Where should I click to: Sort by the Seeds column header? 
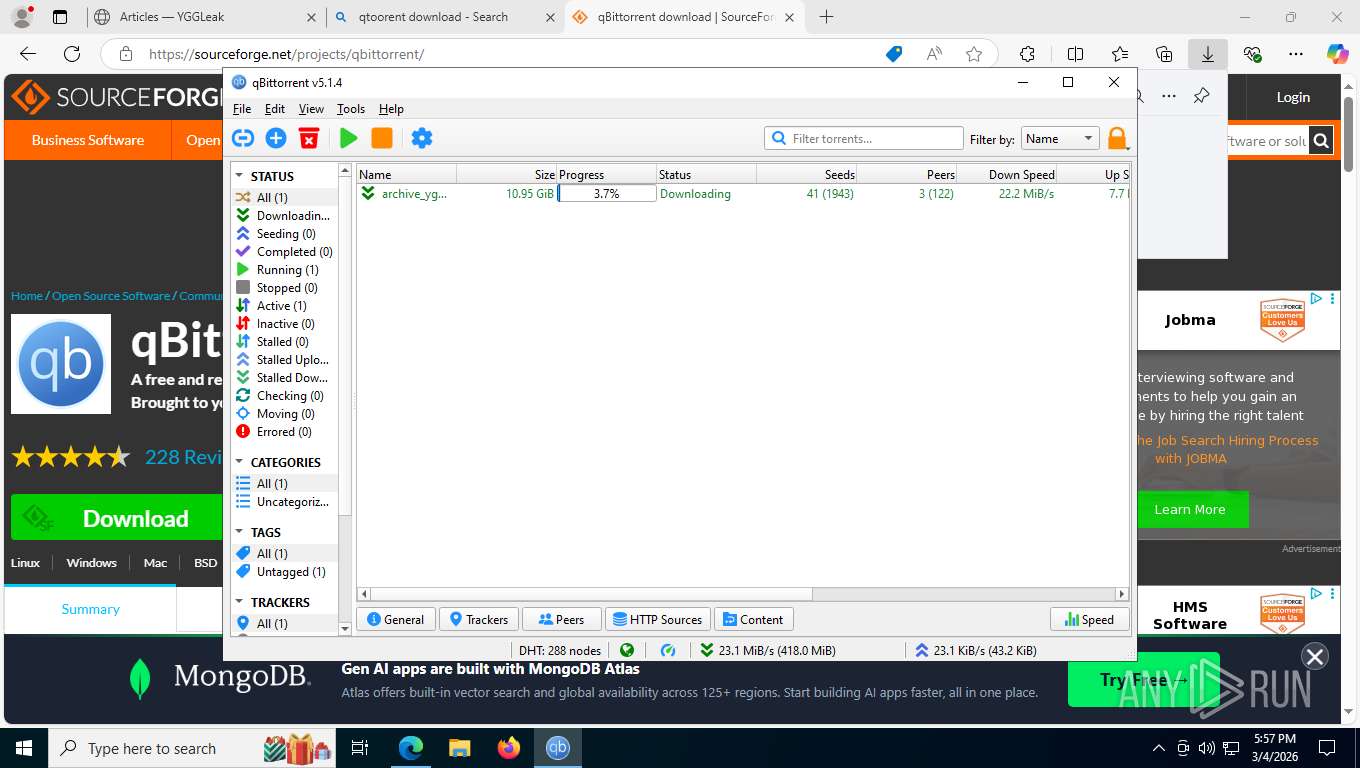(x=807, y=175)
